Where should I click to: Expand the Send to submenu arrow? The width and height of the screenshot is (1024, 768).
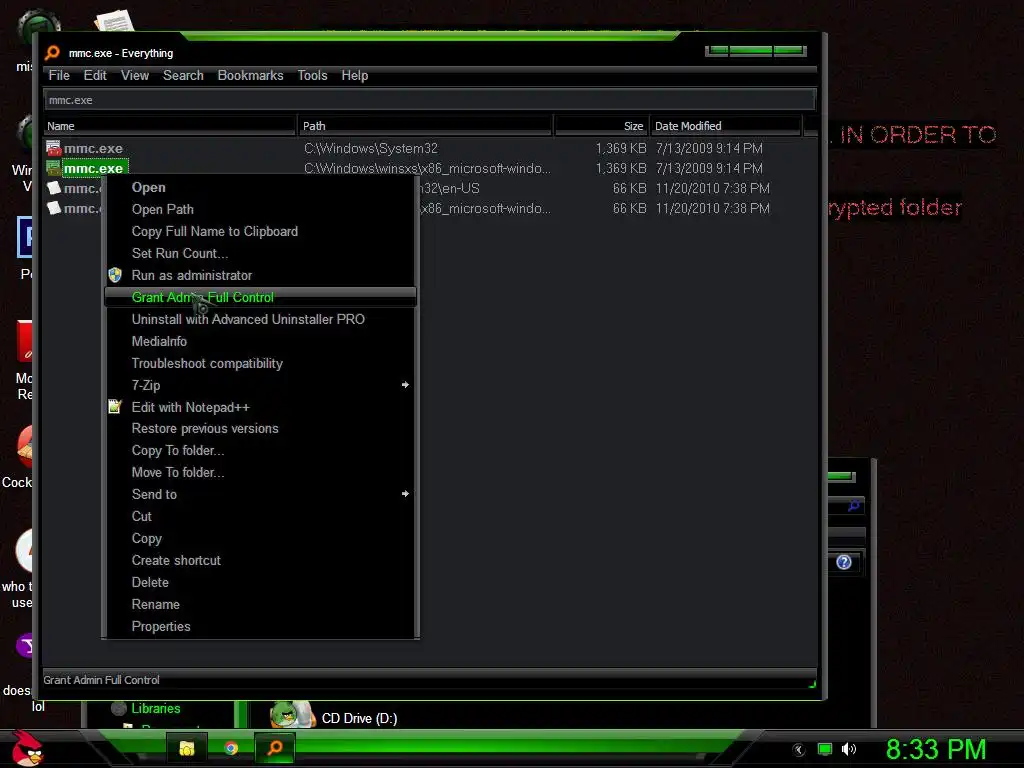click(405, 494)
